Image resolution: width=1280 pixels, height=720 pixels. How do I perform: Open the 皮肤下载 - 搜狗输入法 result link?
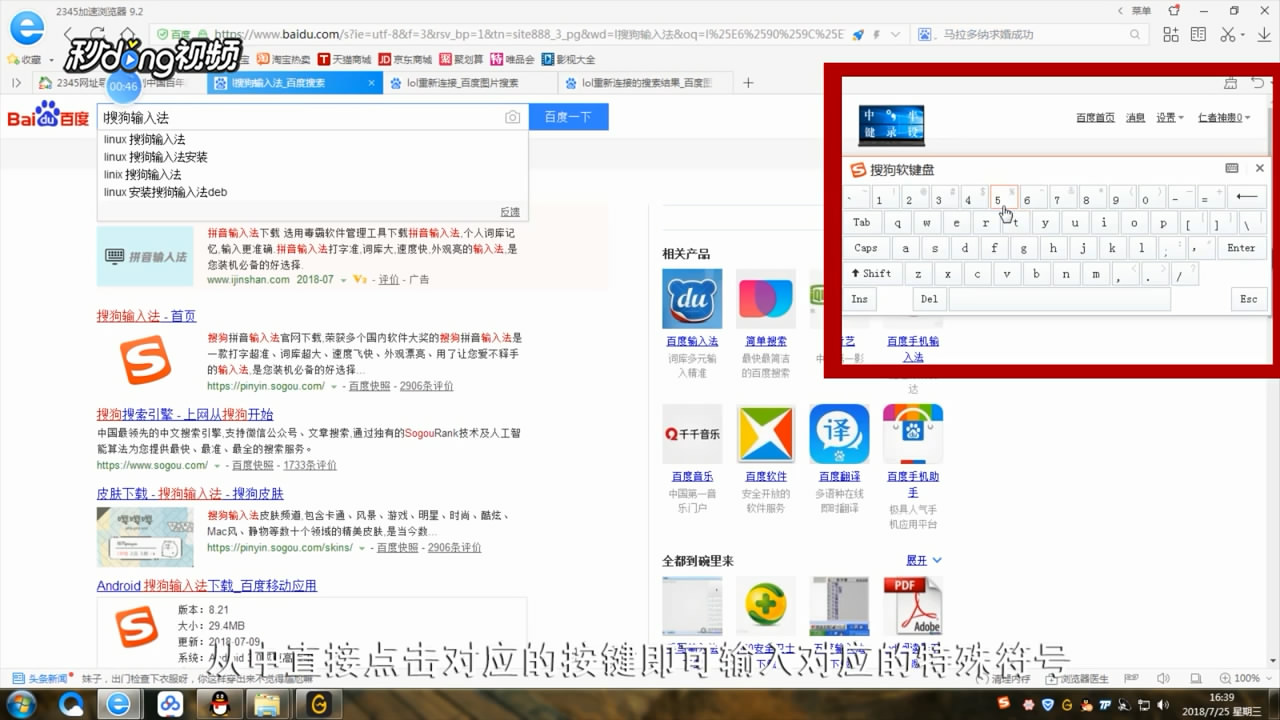190,493
